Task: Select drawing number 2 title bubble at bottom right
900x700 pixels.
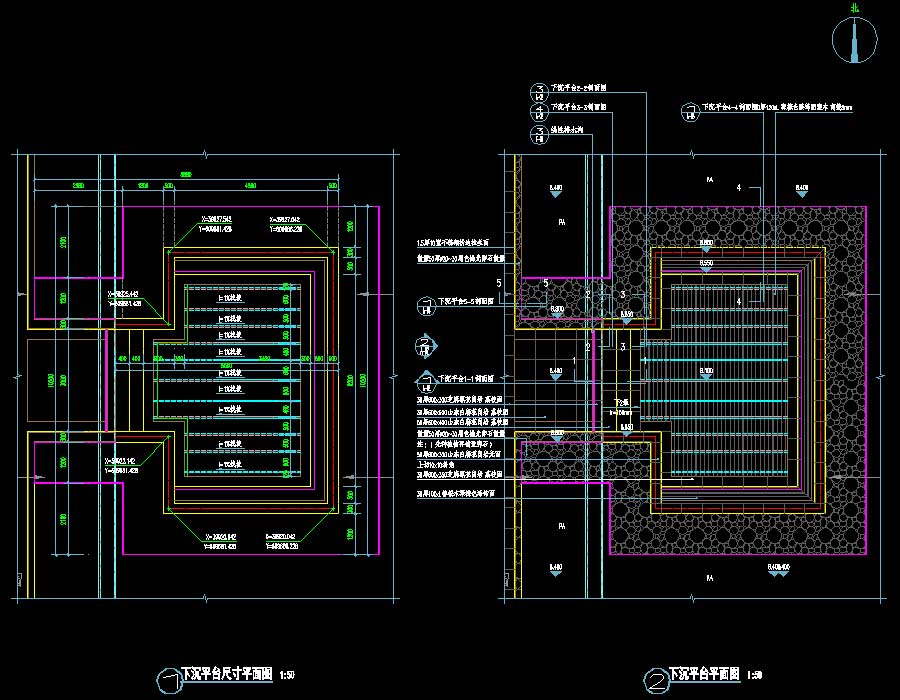Action: 655,680
